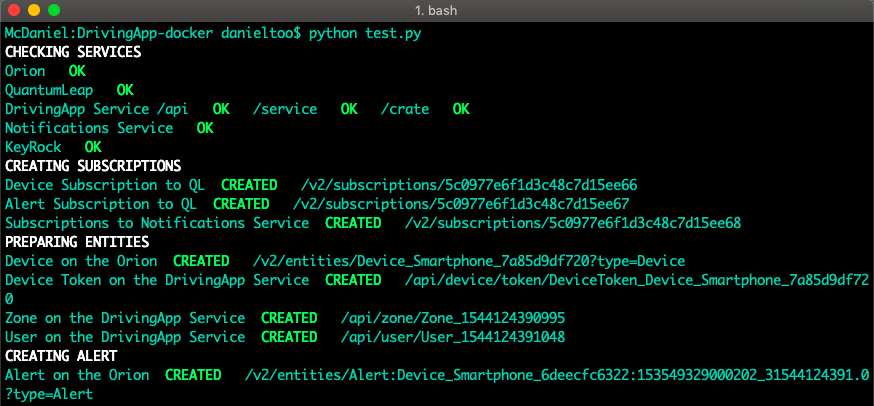Click the "McDaniel:DrivingApp-docker" prompt text
This screenshot has height=406, width=874.
point(109,33)
